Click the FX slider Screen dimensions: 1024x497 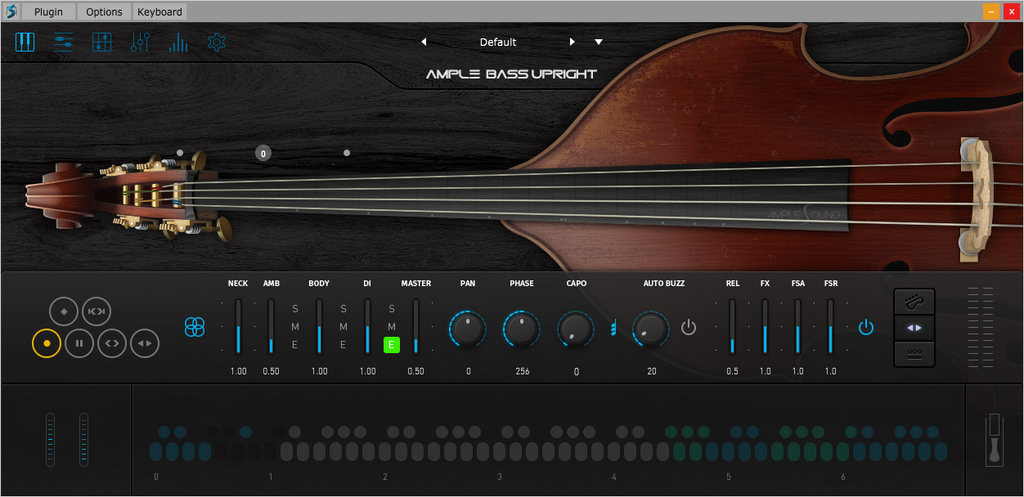765,327
